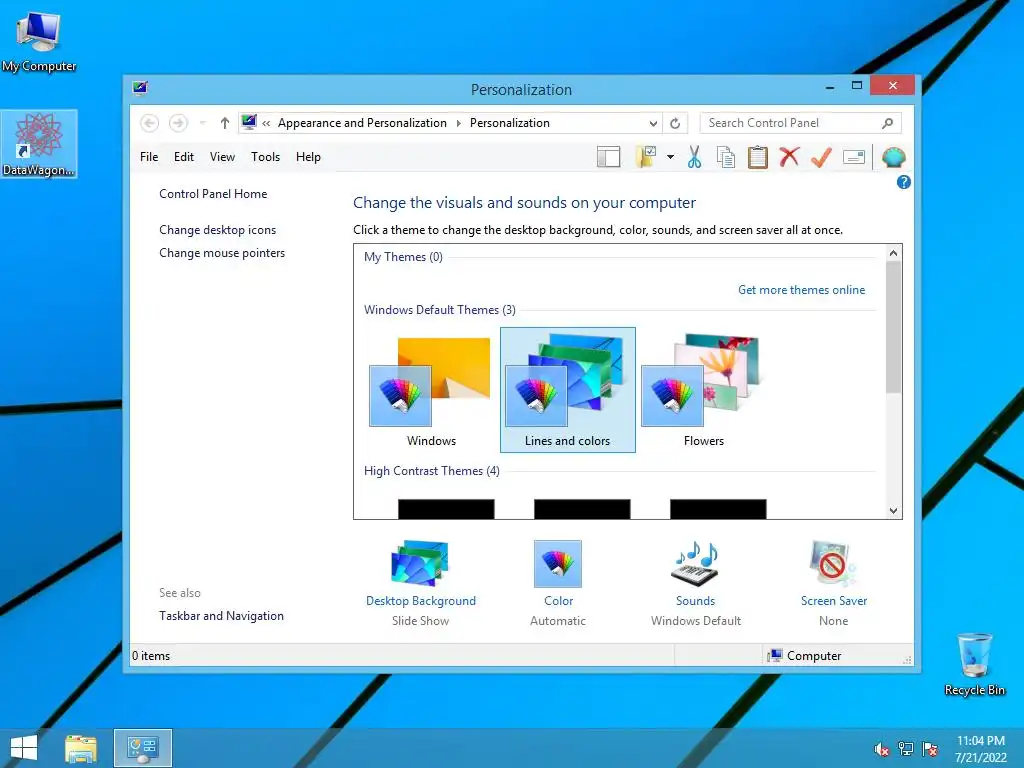The height and width of the screenshot is (768, 1024).
Task: Open the Tools menu
Action: click(x=265, y=157)
